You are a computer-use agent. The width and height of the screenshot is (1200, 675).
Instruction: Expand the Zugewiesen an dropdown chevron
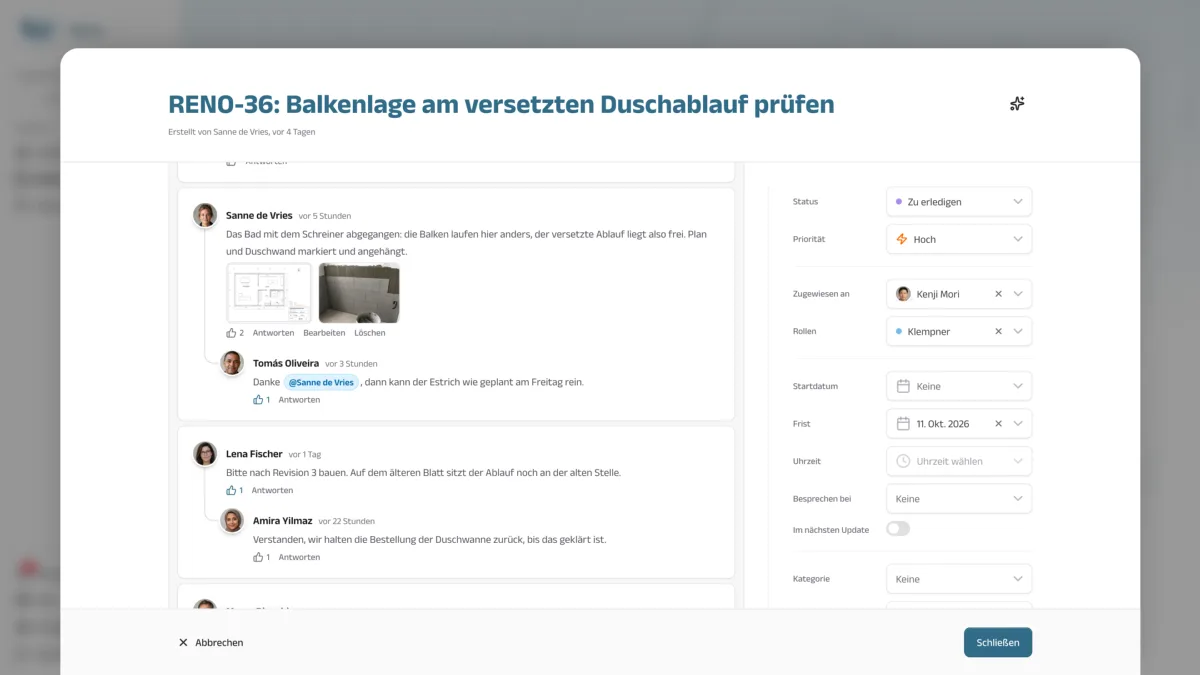point(1018,294)
